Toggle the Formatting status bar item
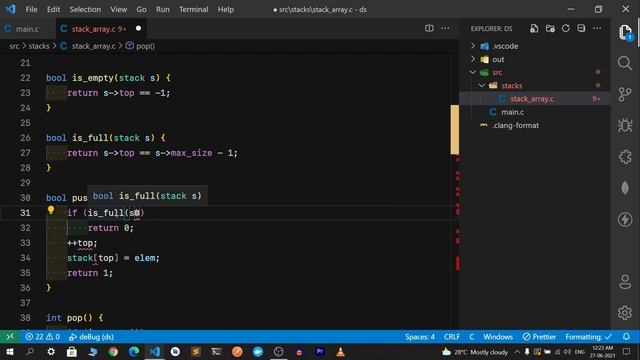Screen dimensions: 640x360 [x=588, y=337]
